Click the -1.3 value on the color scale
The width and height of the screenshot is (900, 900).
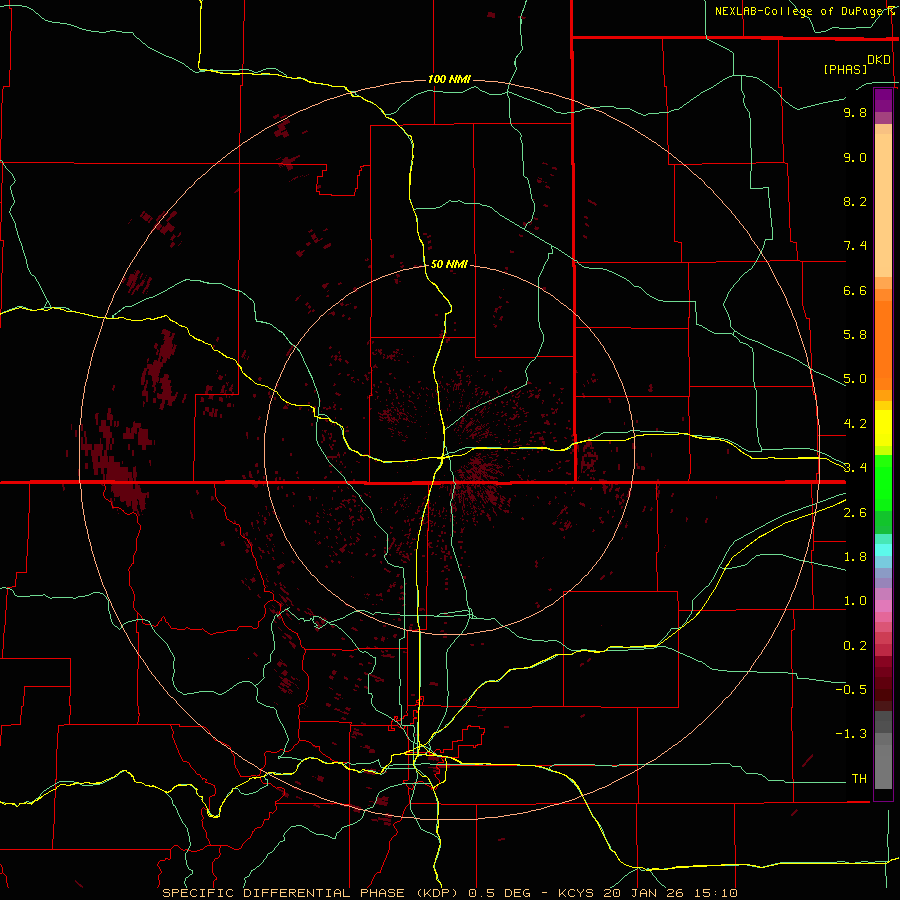851,734
